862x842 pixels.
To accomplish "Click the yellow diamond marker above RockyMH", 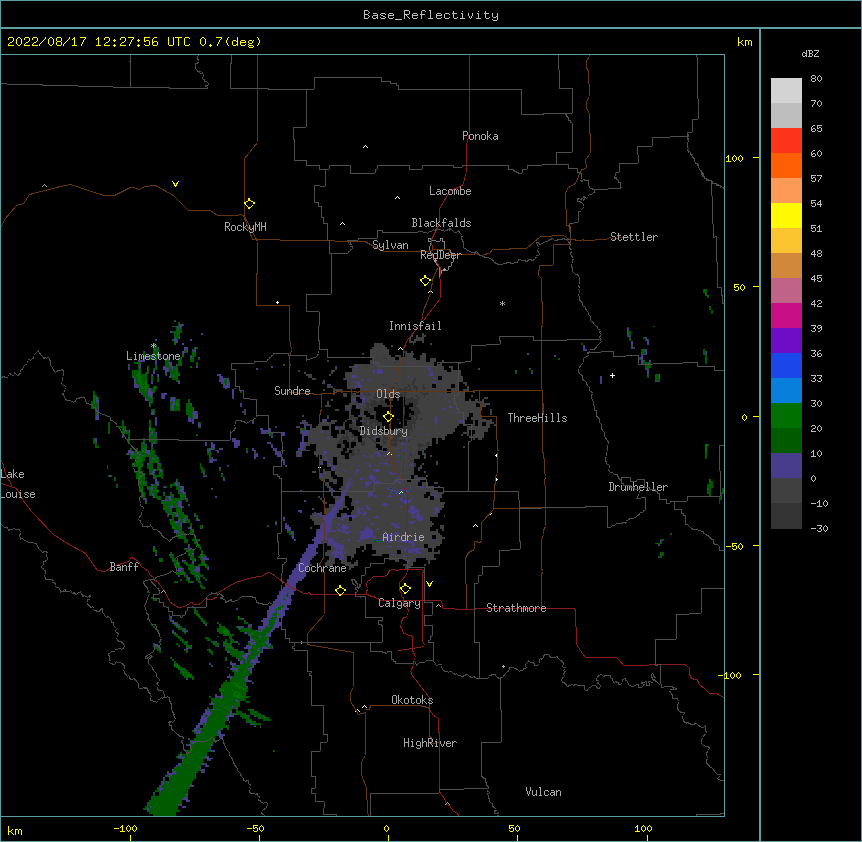I will pos(249,204).
